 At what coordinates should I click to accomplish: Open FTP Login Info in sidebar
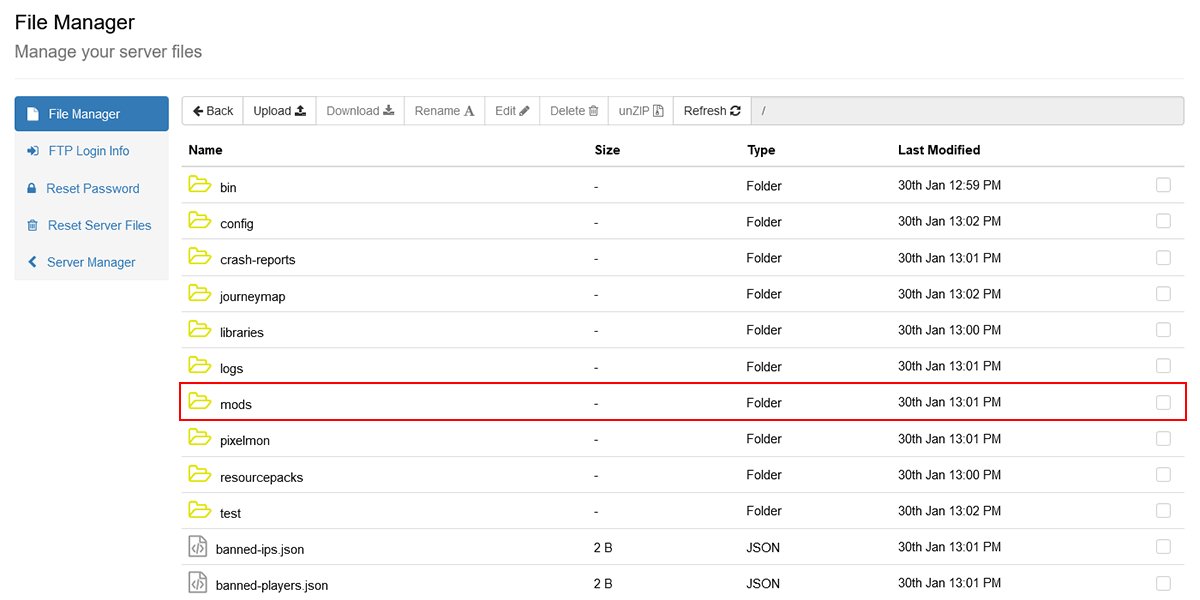(92, 151)
